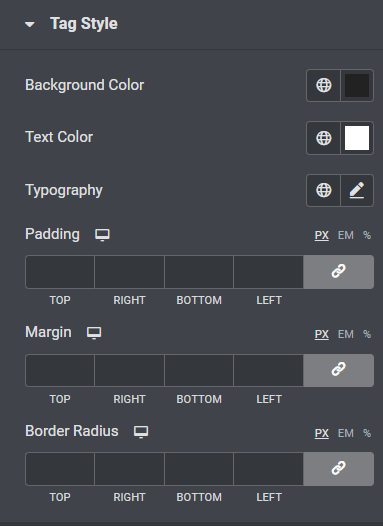
Task: Open global colors for Background Color
Action: tap(324, 85)
